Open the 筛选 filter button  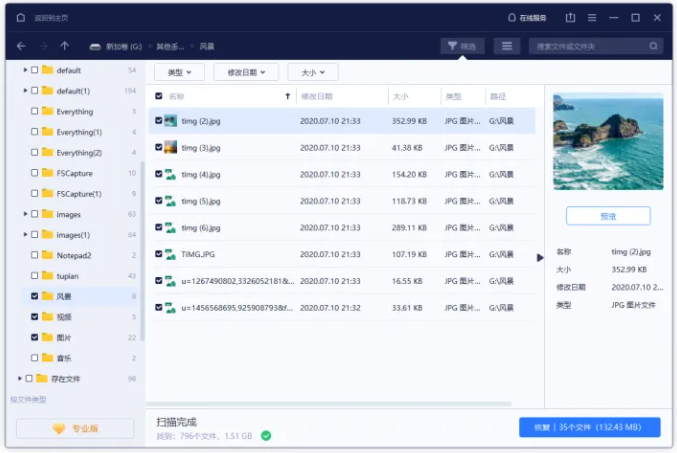click(463, 46)
